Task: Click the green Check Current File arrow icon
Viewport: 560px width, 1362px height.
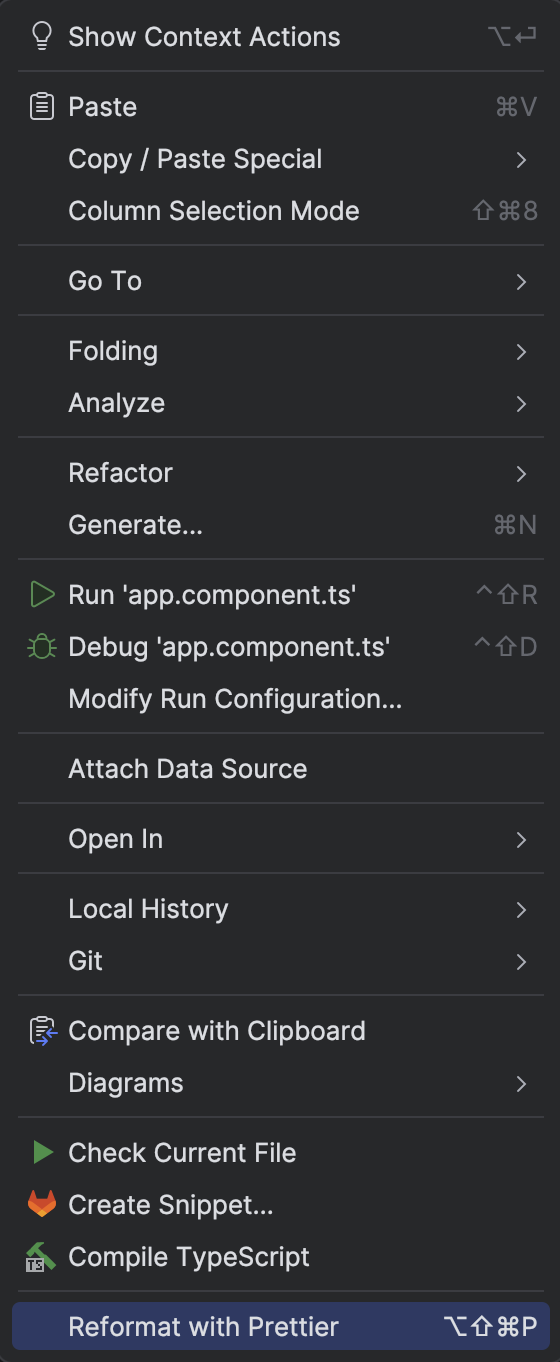Action: click(42, 1153)
